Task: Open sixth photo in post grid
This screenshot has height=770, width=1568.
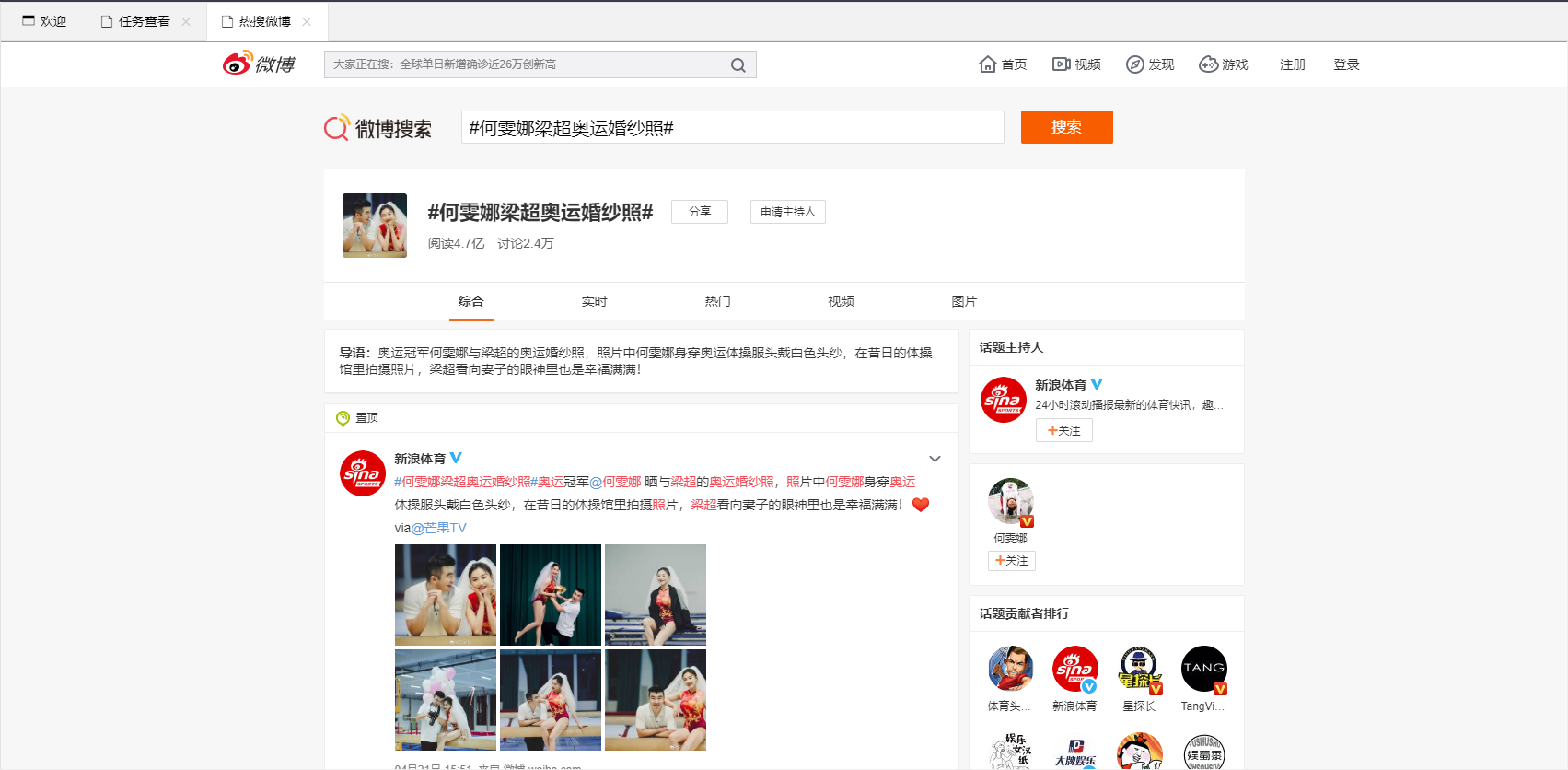Action: point(656,700)
